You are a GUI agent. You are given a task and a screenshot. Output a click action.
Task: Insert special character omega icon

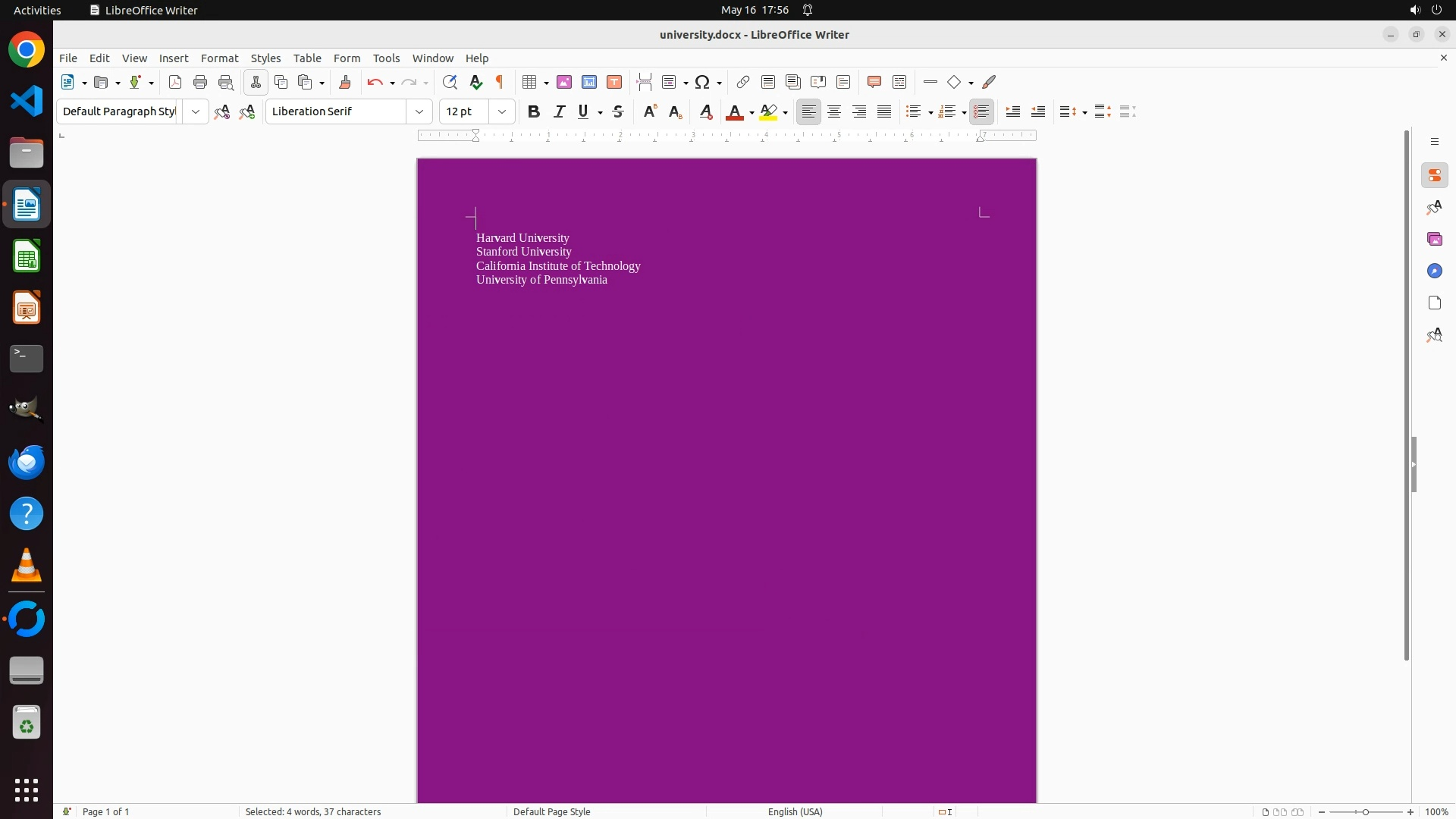pos(702,82)
